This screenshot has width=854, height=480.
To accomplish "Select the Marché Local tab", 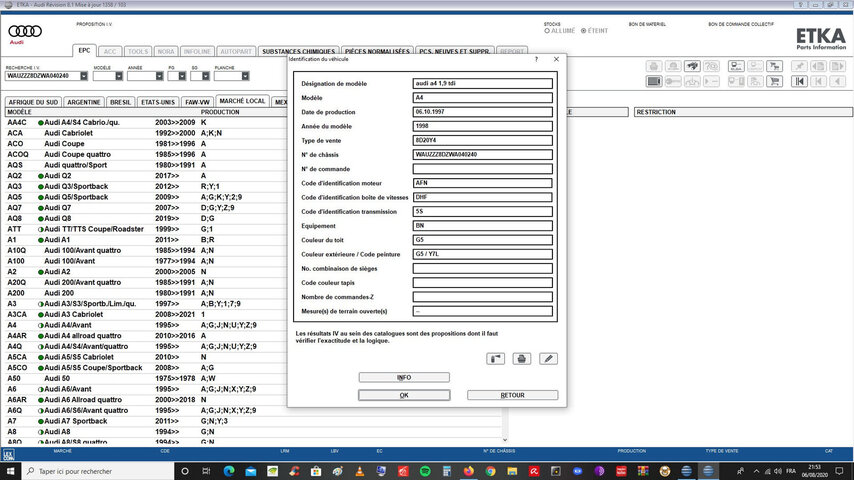I will [242, 101].
